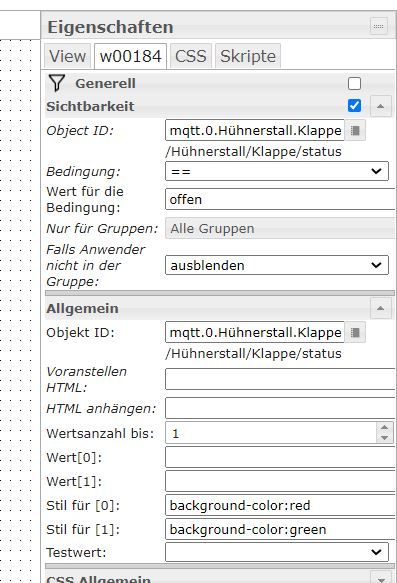The image size is (397, 583).
Task: Collapse the Sichtbarkeit section arrow
Action: pyautogui.click(x=380, y=106)
